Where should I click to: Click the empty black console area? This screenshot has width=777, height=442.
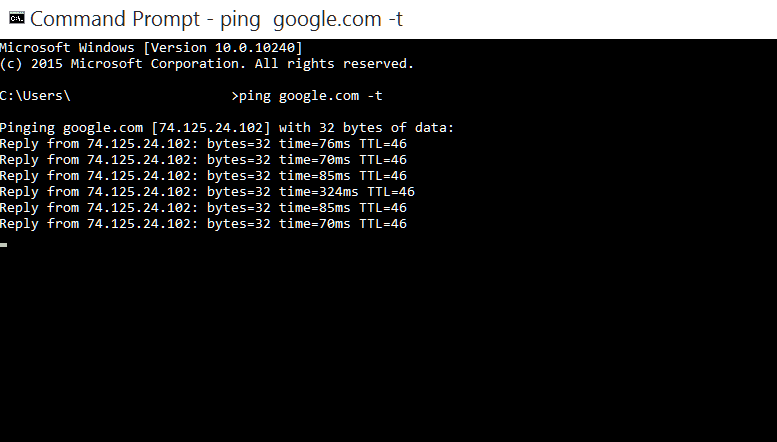tap(388, 342)
